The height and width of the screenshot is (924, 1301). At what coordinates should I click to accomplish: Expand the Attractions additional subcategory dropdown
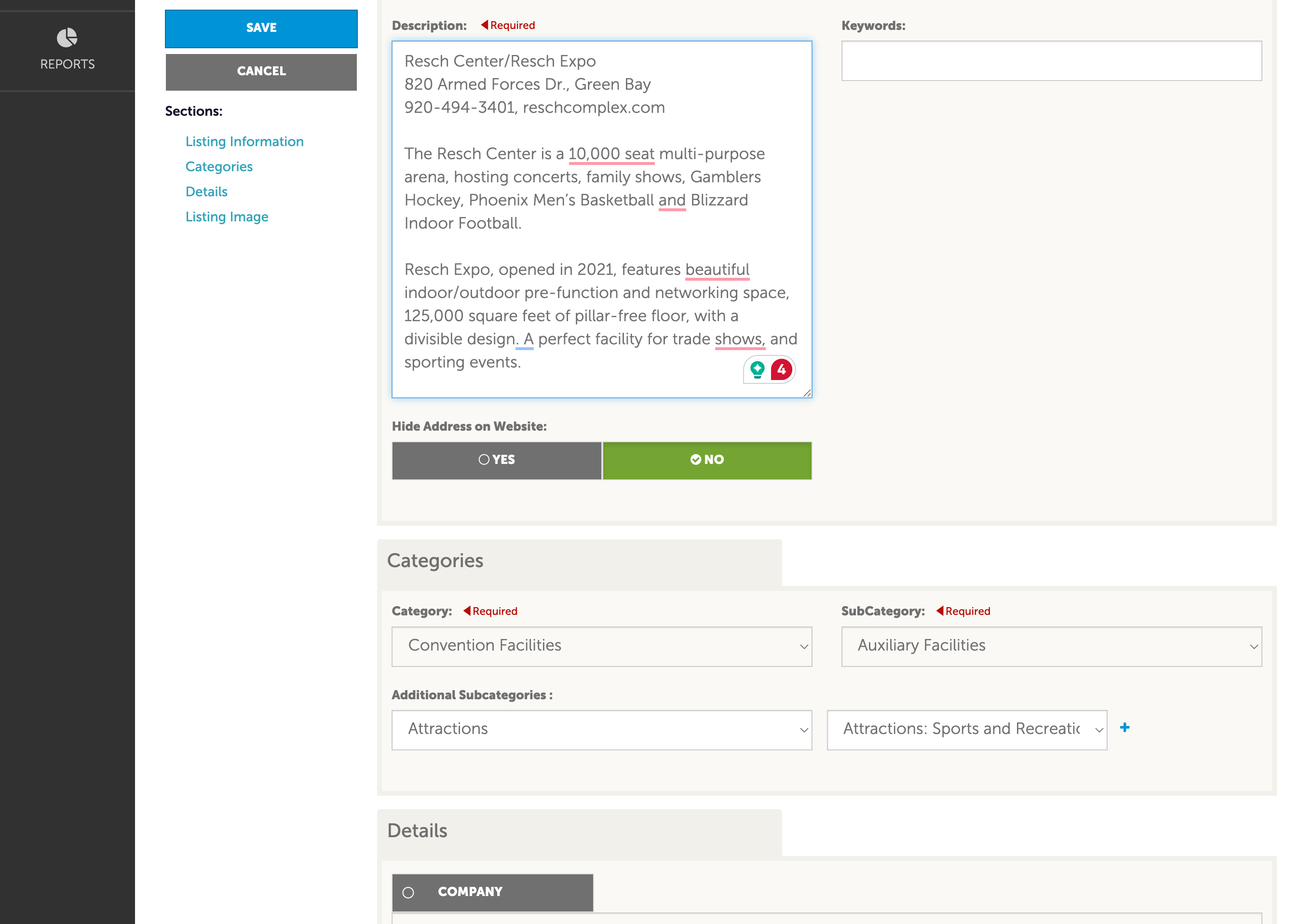coord(602,730)
